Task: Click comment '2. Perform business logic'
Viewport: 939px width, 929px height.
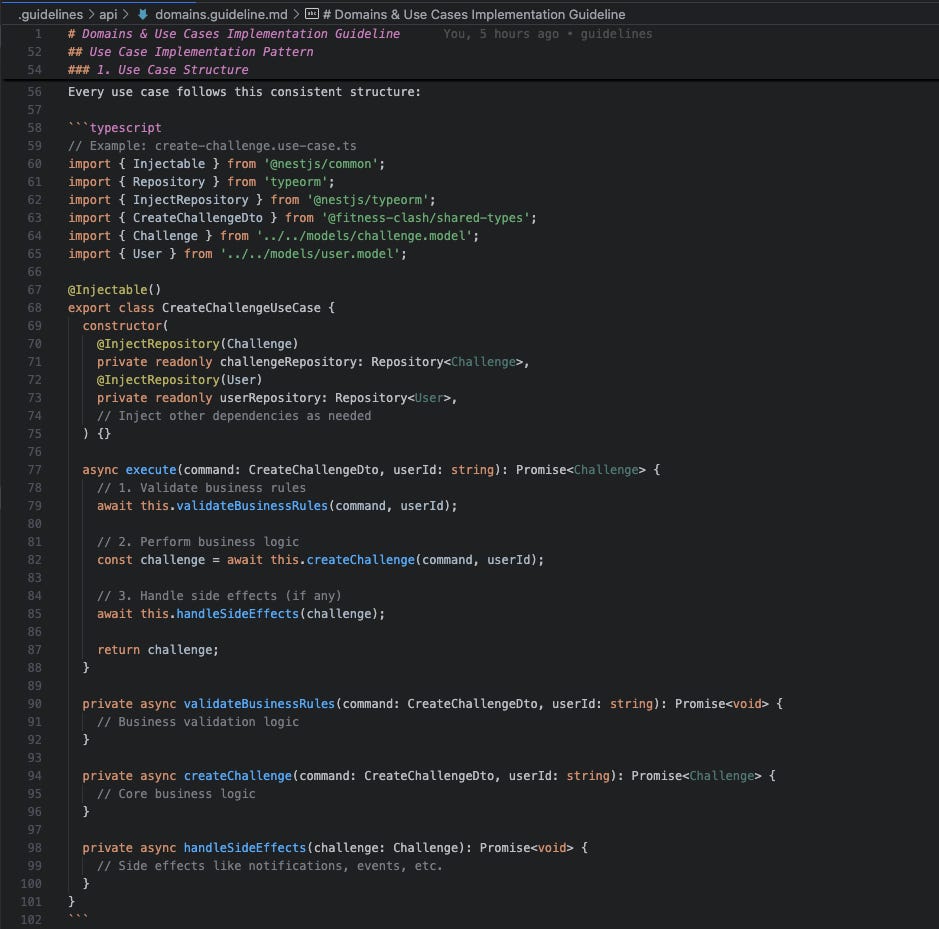Action: point(198,541)
